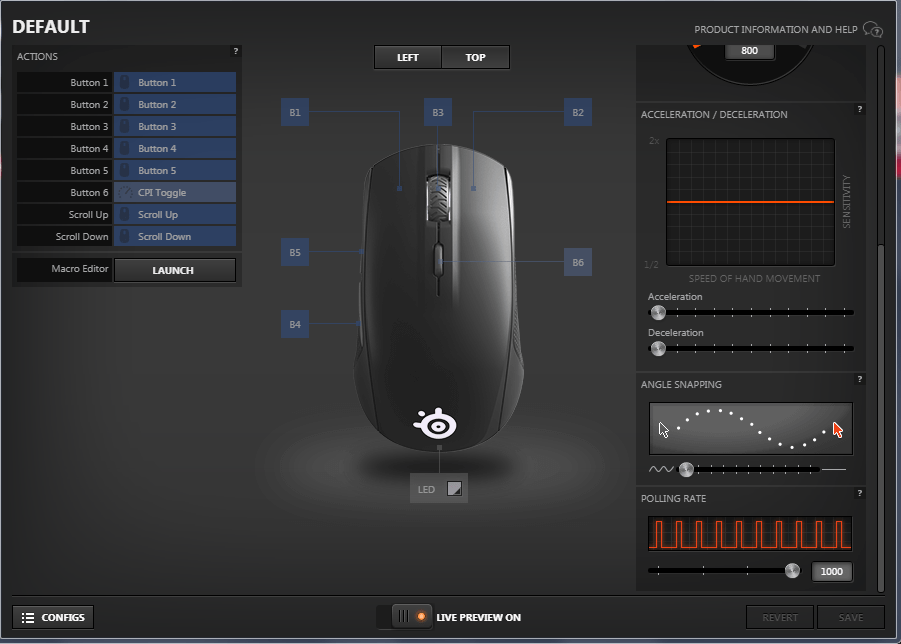The height and width of the screenshot is (644, 901).
Task: Click the B1 button label on mouse diagram
Action: click(295, 113)
